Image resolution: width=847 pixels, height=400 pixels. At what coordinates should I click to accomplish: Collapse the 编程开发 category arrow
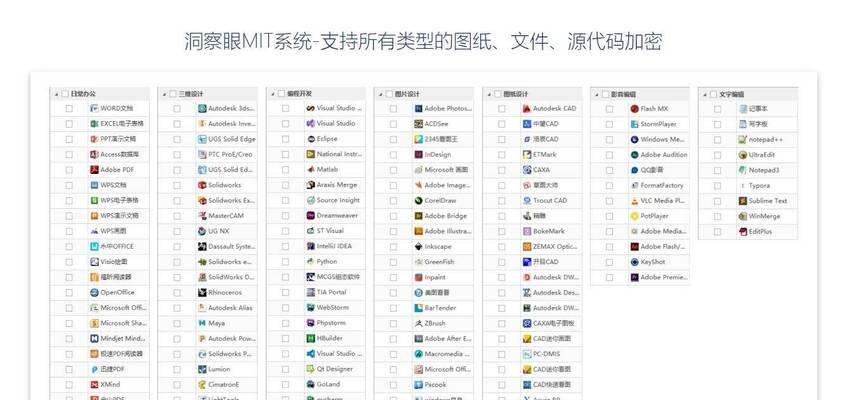(273, 94)
